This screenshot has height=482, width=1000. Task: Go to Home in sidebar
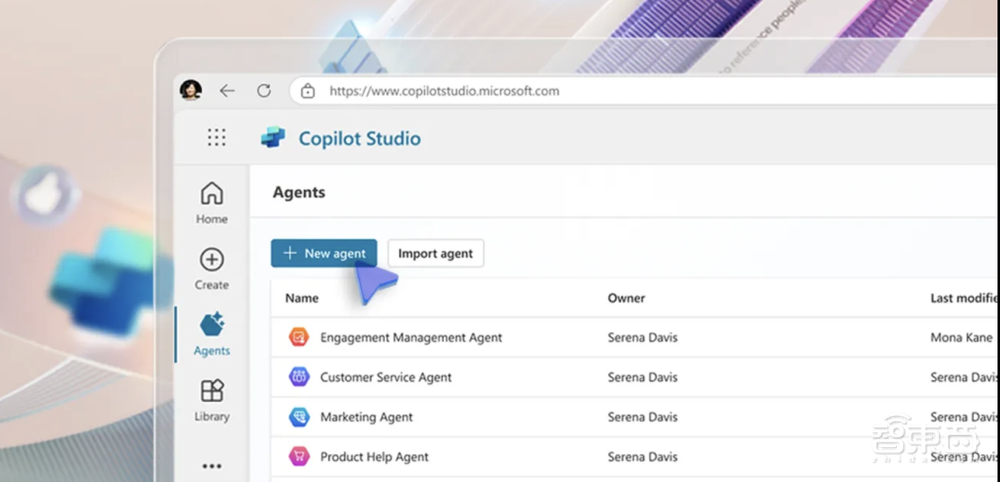(x=212, y=203)
